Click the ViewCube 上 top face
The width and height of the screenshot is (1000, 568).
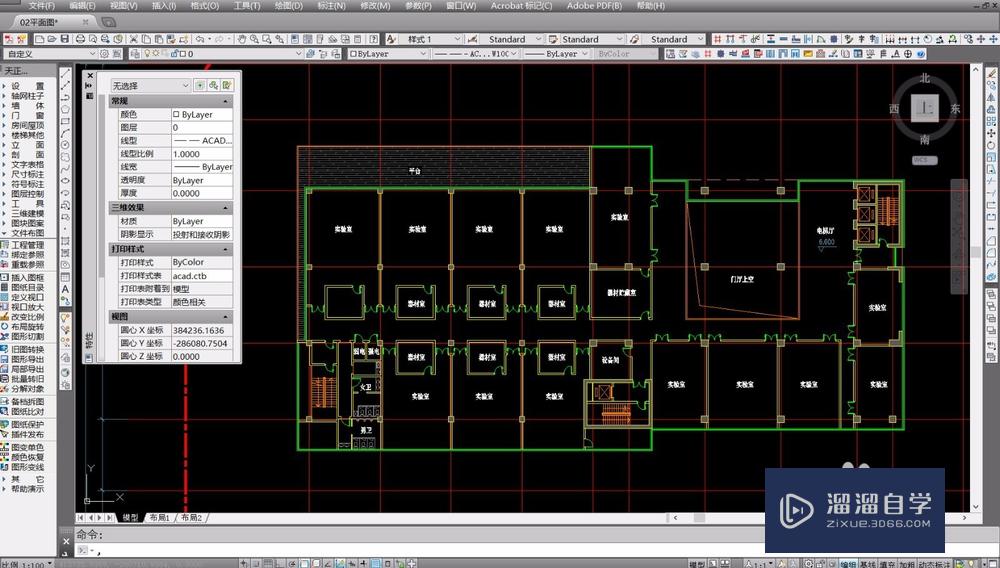pyautogui.click(x=925, y=108)
